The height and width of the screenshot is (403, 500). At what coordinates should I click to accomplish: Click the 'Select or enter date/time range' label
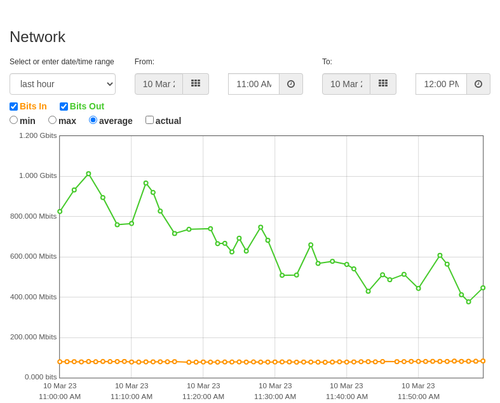pyautogui.click(x=62, y=62)
